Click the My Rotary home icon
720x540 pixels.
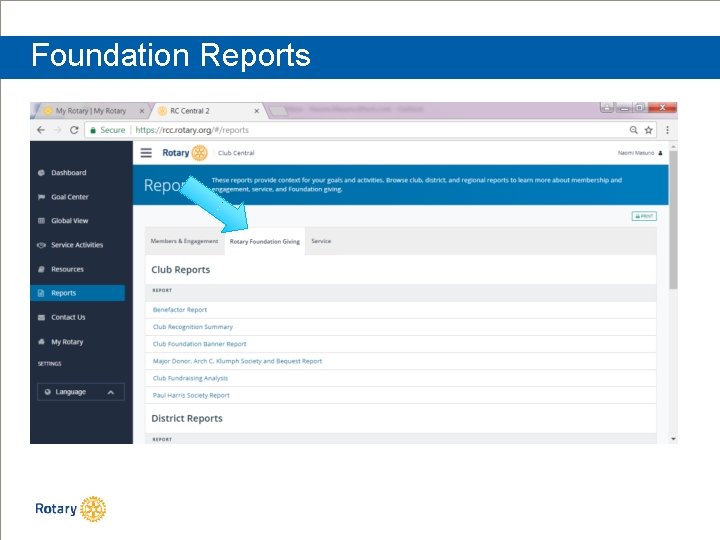click(41, 342)
